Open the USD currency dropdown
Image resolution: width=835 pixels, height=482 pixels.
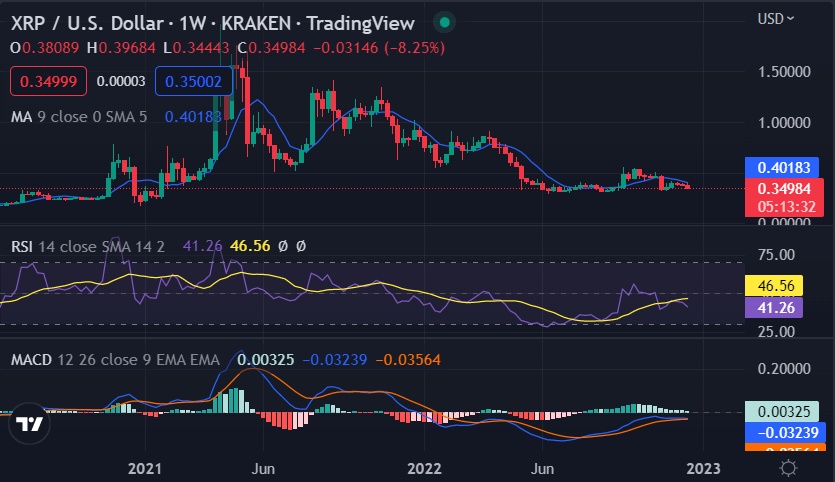click(776, 19)
